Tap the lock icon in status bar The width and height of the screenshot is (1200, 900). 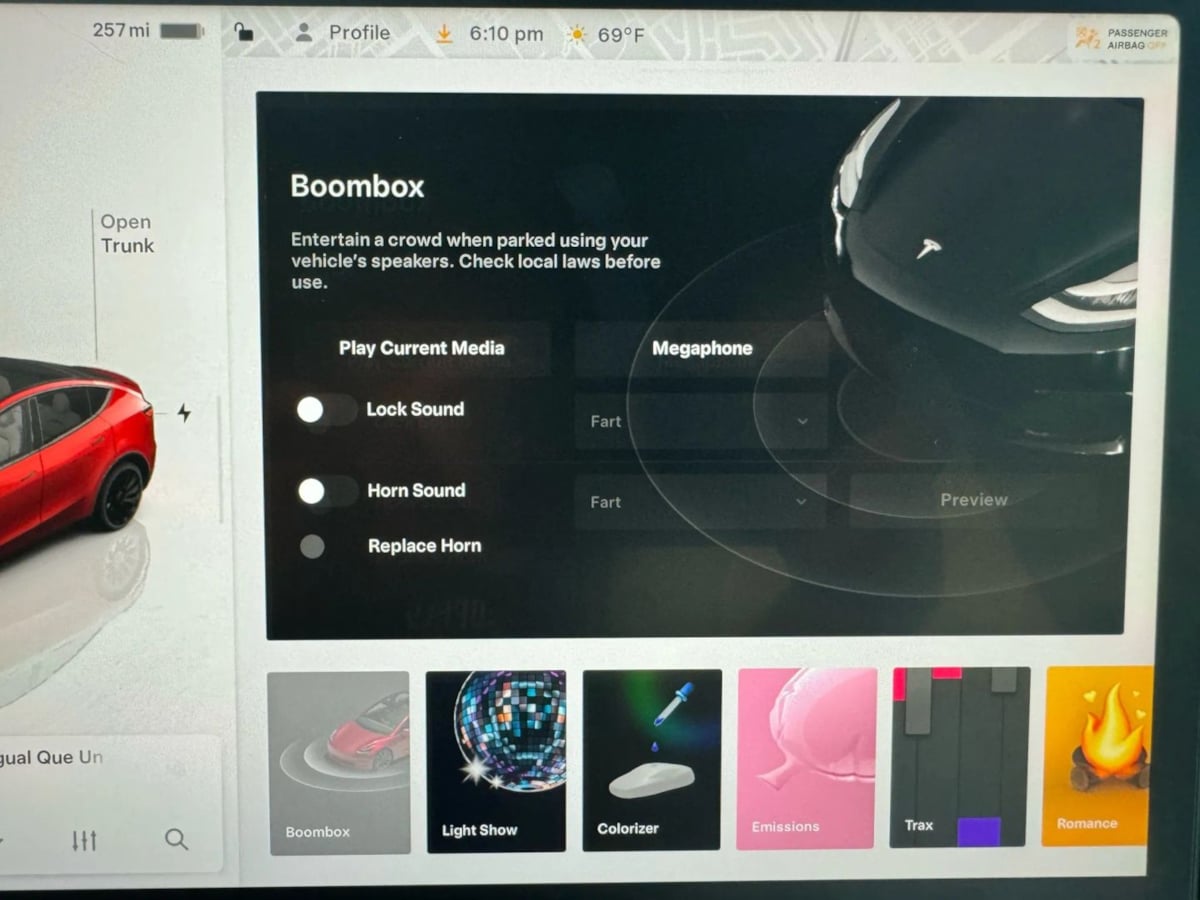point(243,33)
